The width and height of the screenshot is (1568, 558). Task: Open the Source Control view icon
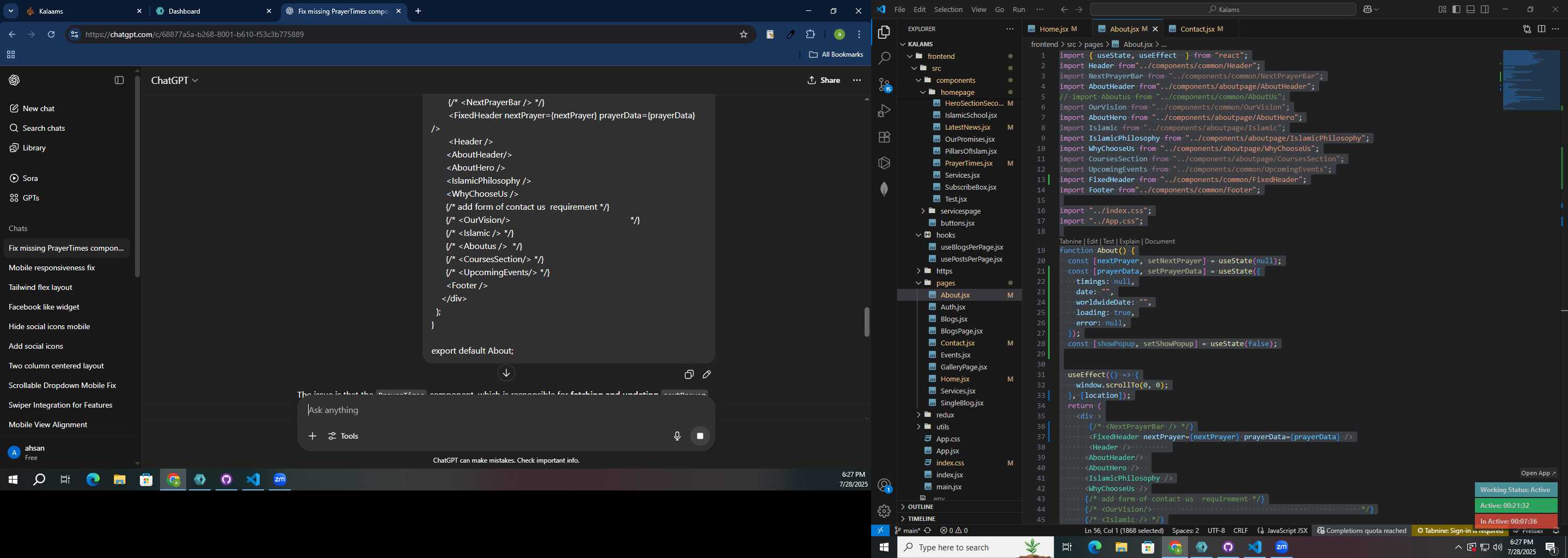point(884,84)
